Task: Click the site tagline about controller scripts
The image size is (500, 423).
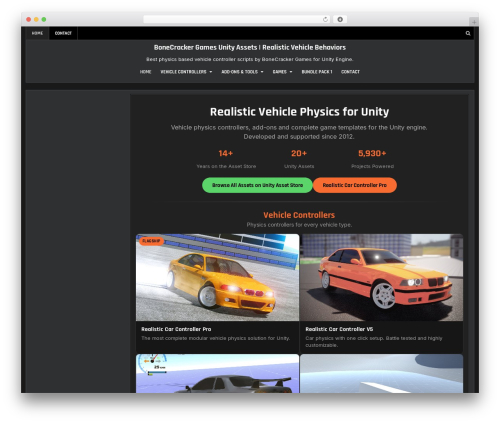Action: [250, 59]
